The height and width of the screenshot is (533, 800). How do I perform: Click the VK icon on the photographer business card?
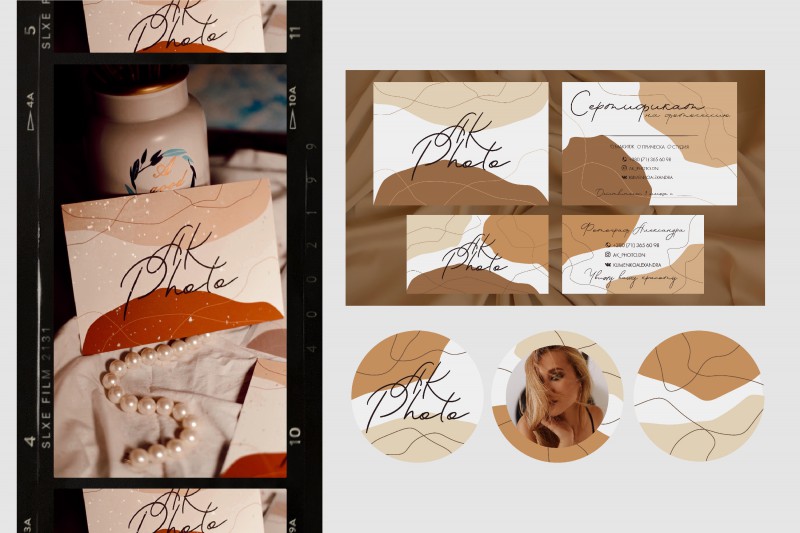pyautogui.click(x=608, y=265)
